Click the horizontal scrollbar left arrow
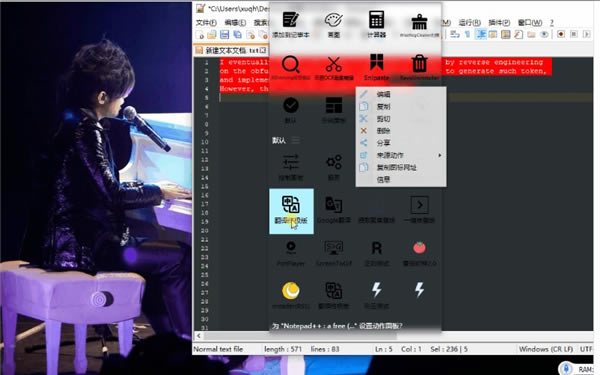 [x=199, y=336]
